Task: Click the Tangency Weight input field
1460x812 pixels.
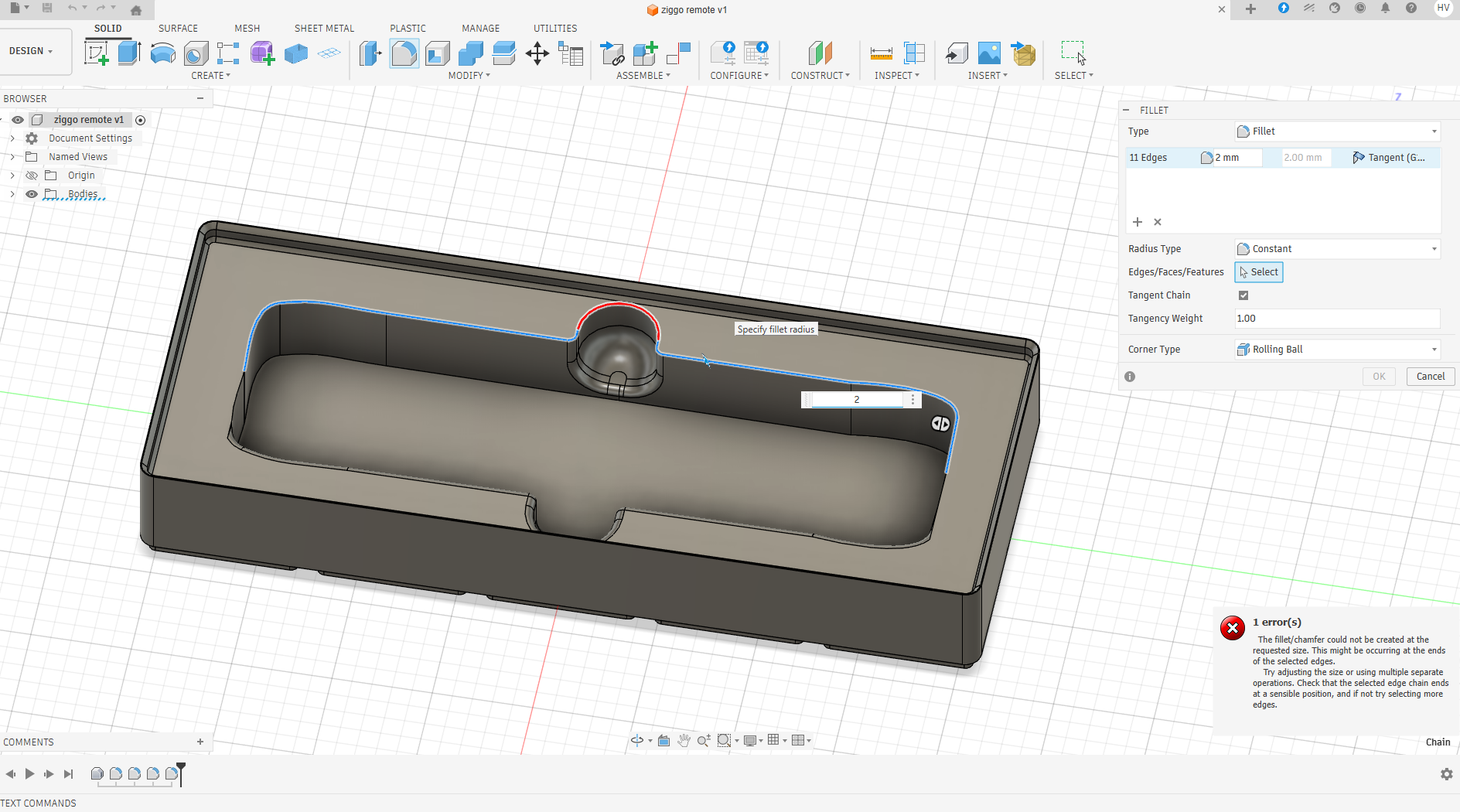Action: click(x=1336, y=319)
